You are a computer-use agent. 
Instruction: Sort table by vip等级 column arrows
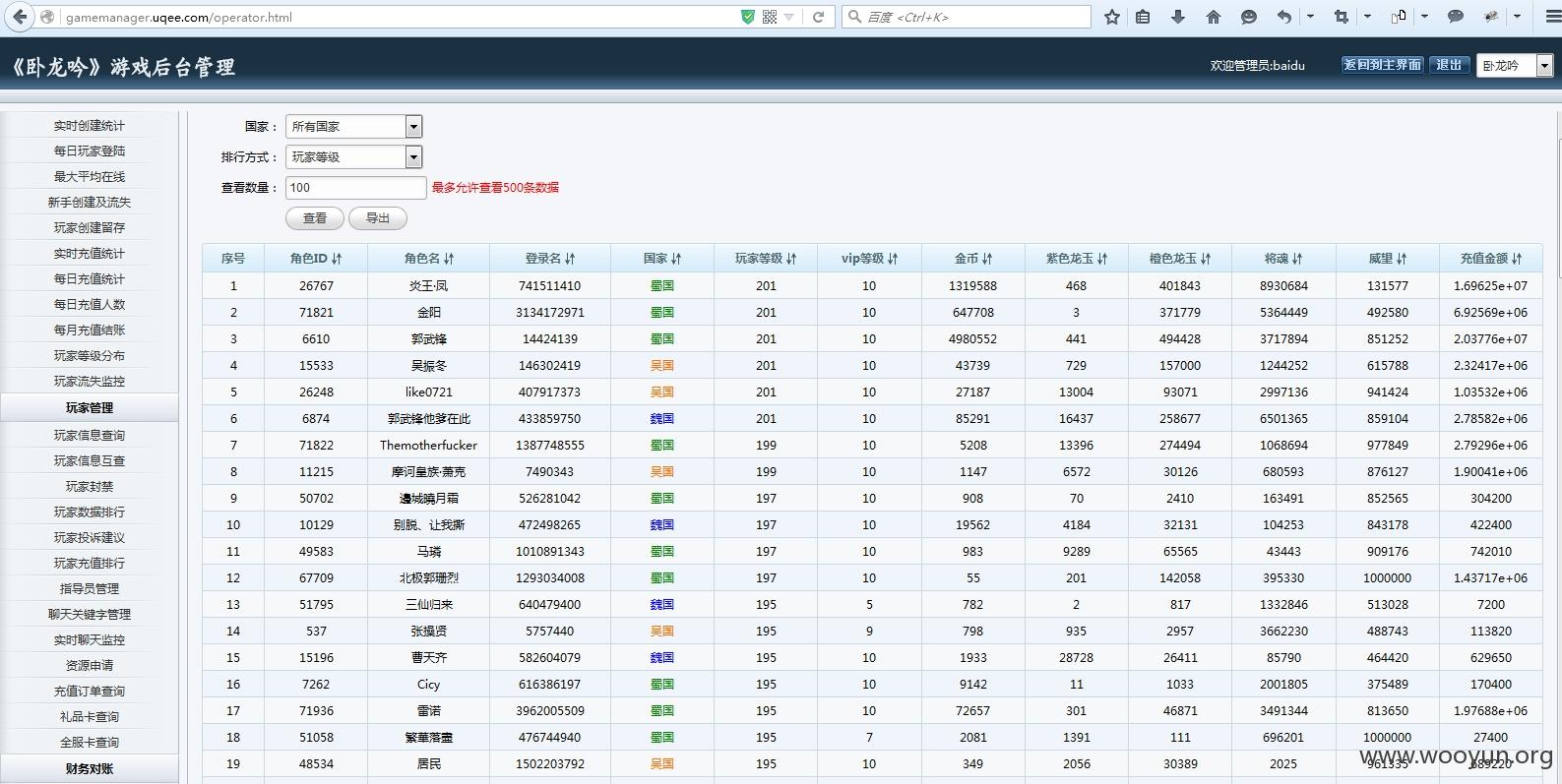coord(893,259)
